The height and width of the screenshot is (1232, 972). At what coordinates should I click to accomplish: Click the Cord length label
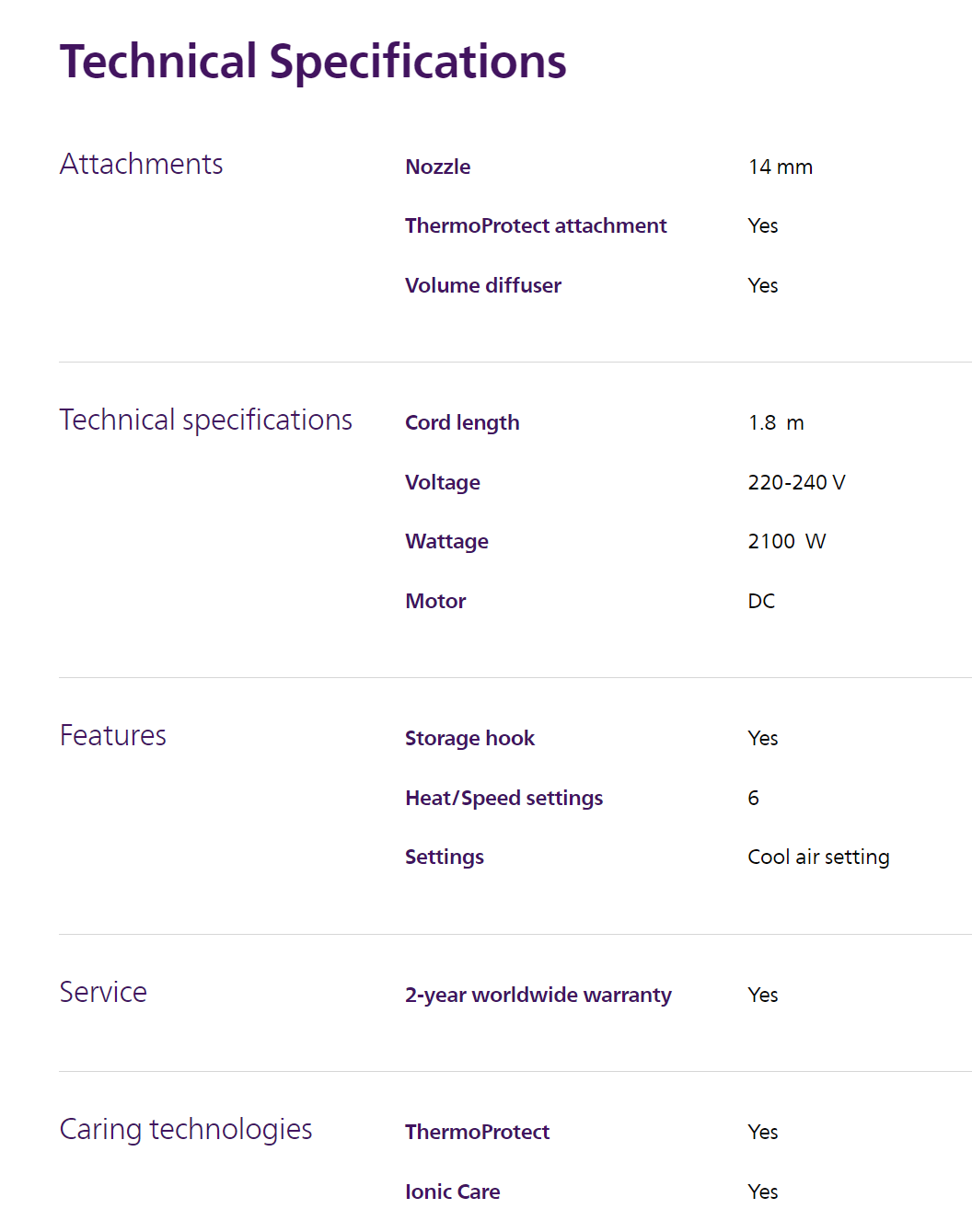click(x=462, y=422)
